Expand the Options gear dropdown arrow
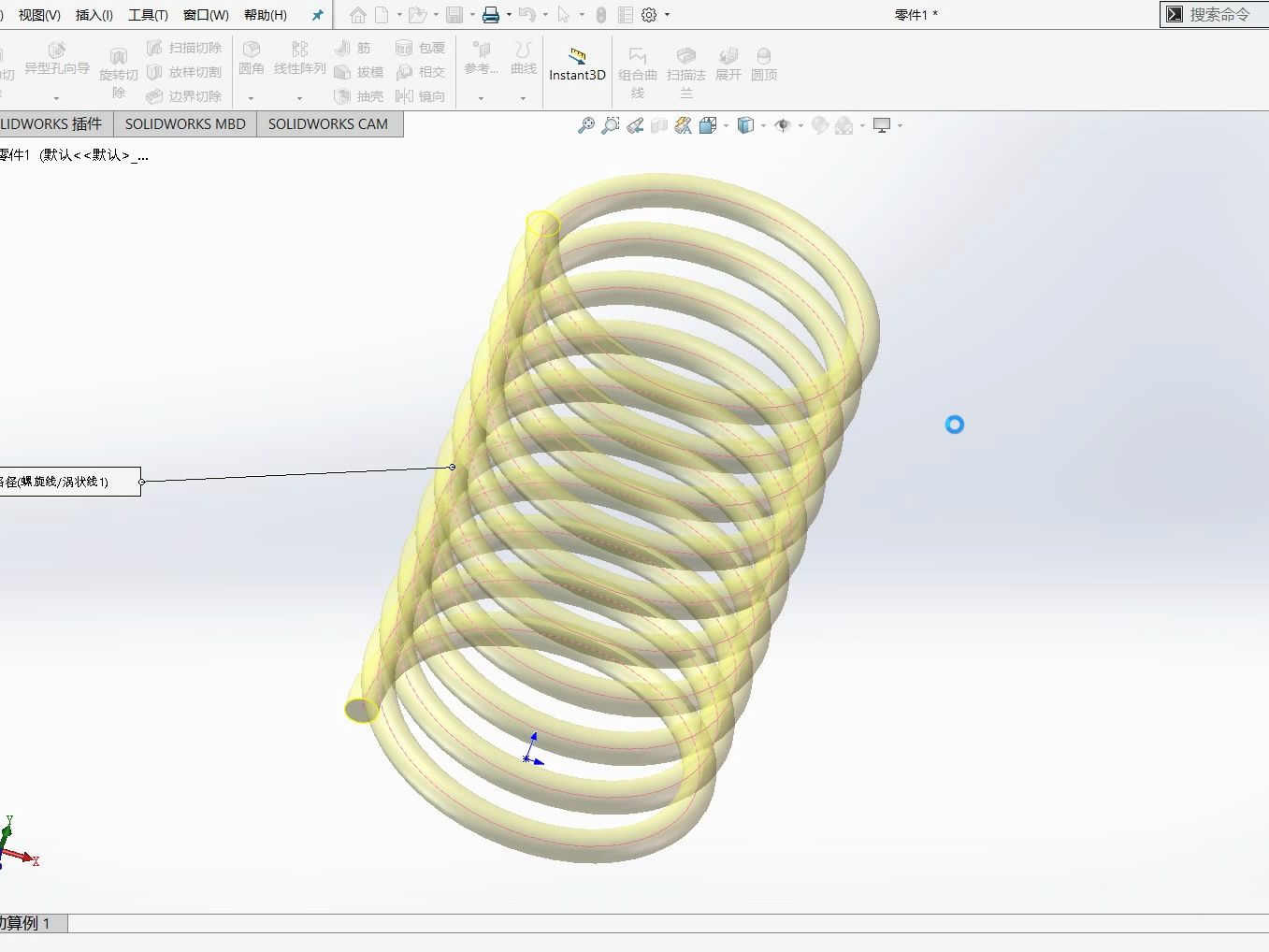Viewport: 1269px width, 952px height. pos(667,15)
